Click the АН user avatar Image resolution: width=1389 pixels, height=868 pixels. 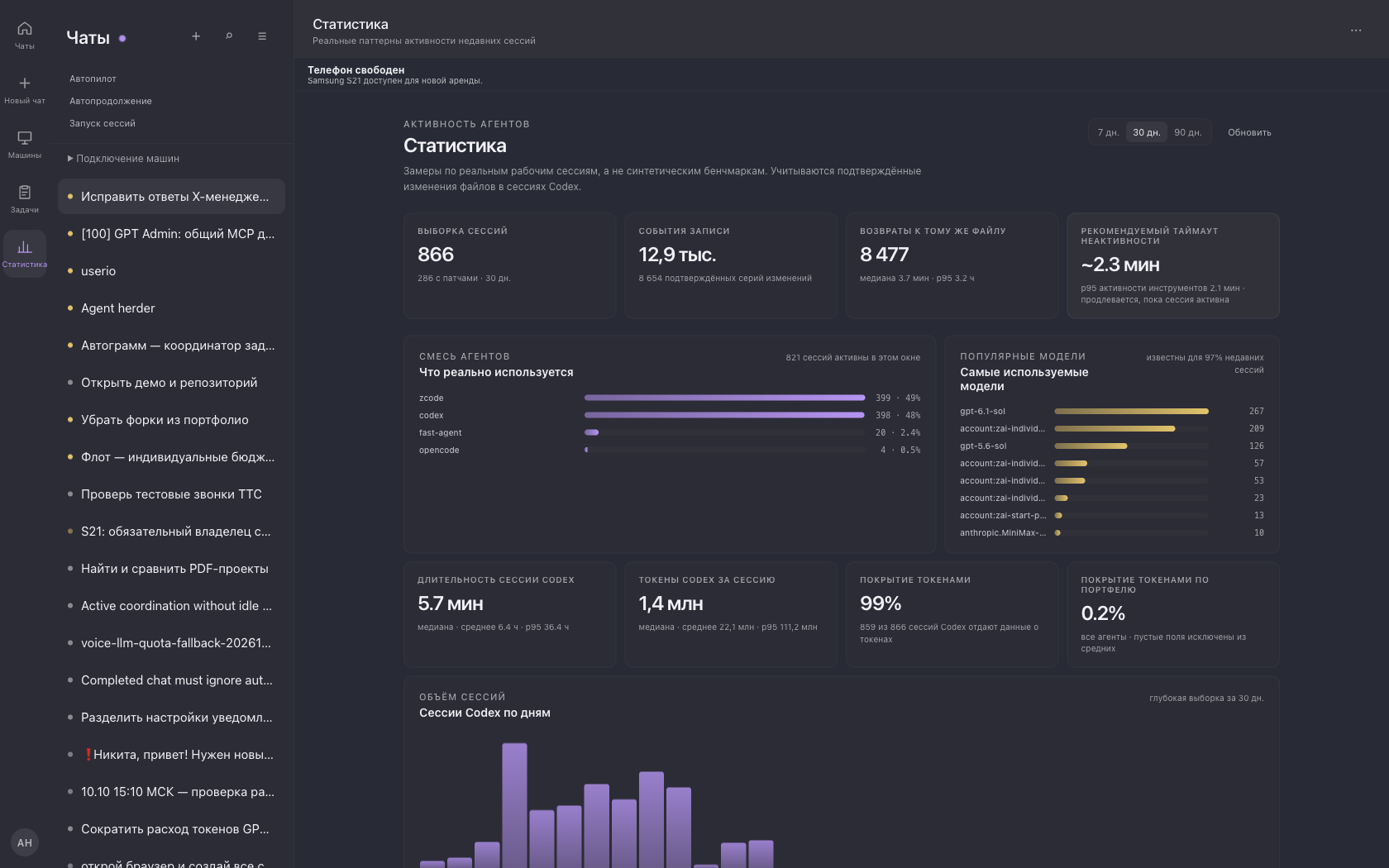(25, 842)
